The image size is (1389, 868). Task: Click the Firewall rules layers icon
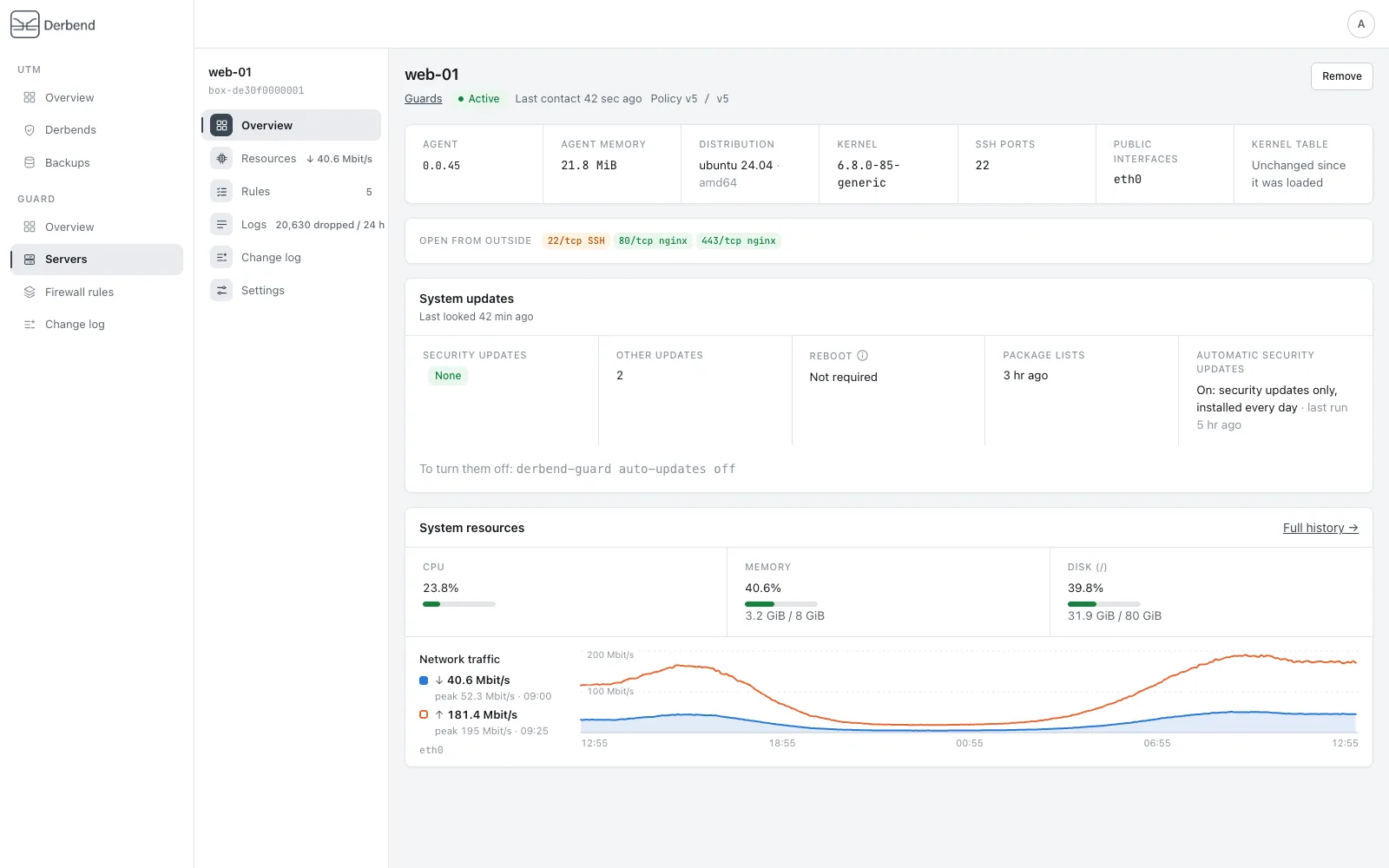coord(30,292)
